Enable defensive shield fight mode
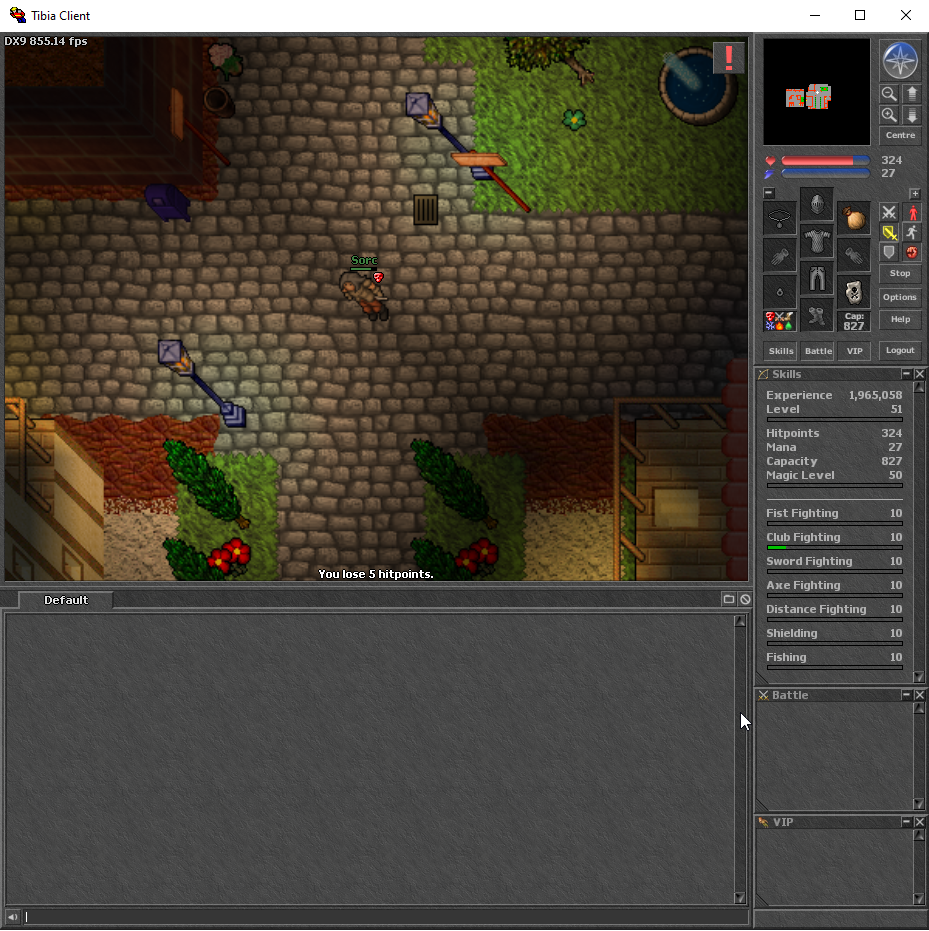 pyautogui.click(x=889, y=252)
